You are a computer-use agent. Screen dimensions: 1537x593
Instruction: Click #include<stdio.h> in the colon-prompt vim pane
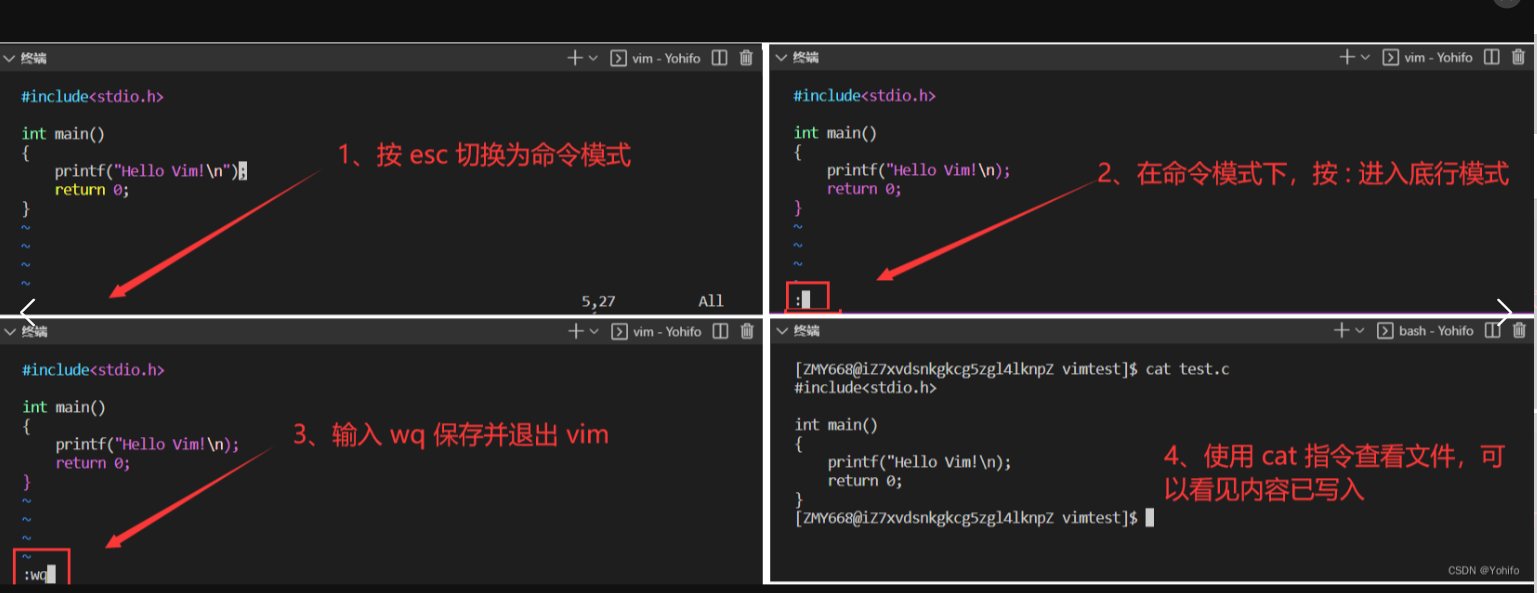click(x=865, y=96)
